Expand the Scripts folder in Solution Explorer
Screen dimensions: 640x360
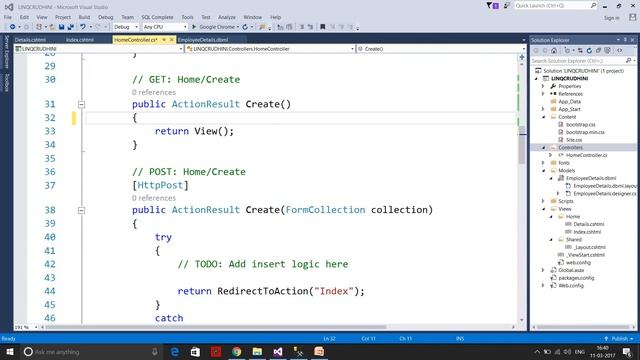(x=543, y=201)
